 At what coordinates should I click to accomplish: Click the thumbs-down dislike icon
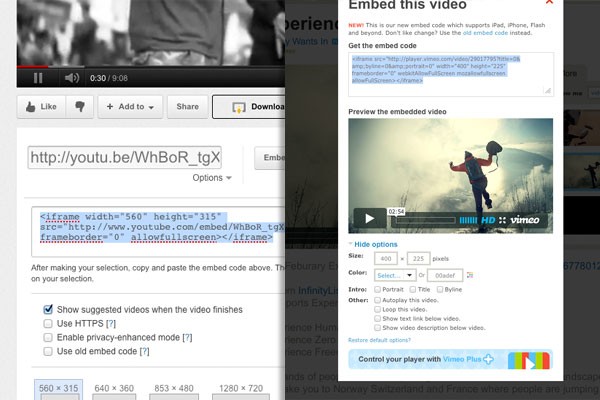click(80, 107)
